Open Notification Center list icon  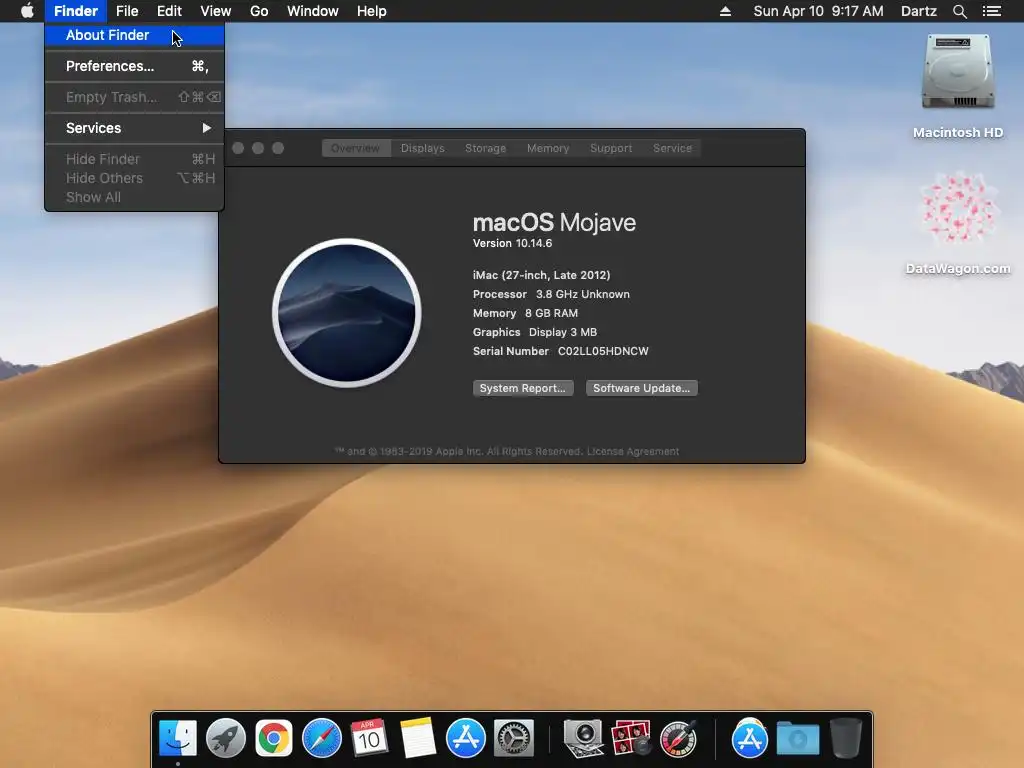(992, 11)
